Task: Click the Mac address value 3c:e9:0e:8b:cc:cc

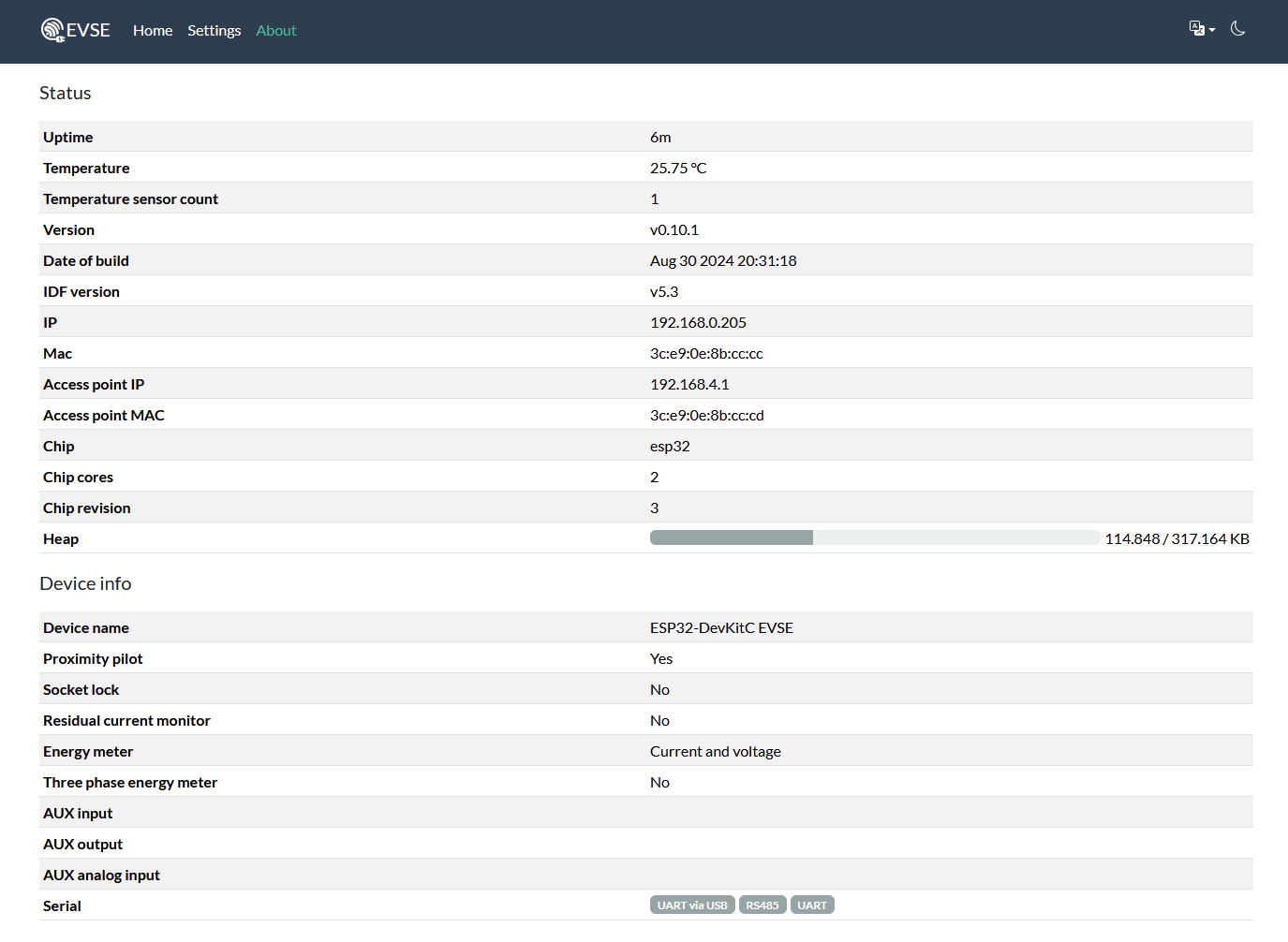Action: pyautogui.click(x=706, y=353)
